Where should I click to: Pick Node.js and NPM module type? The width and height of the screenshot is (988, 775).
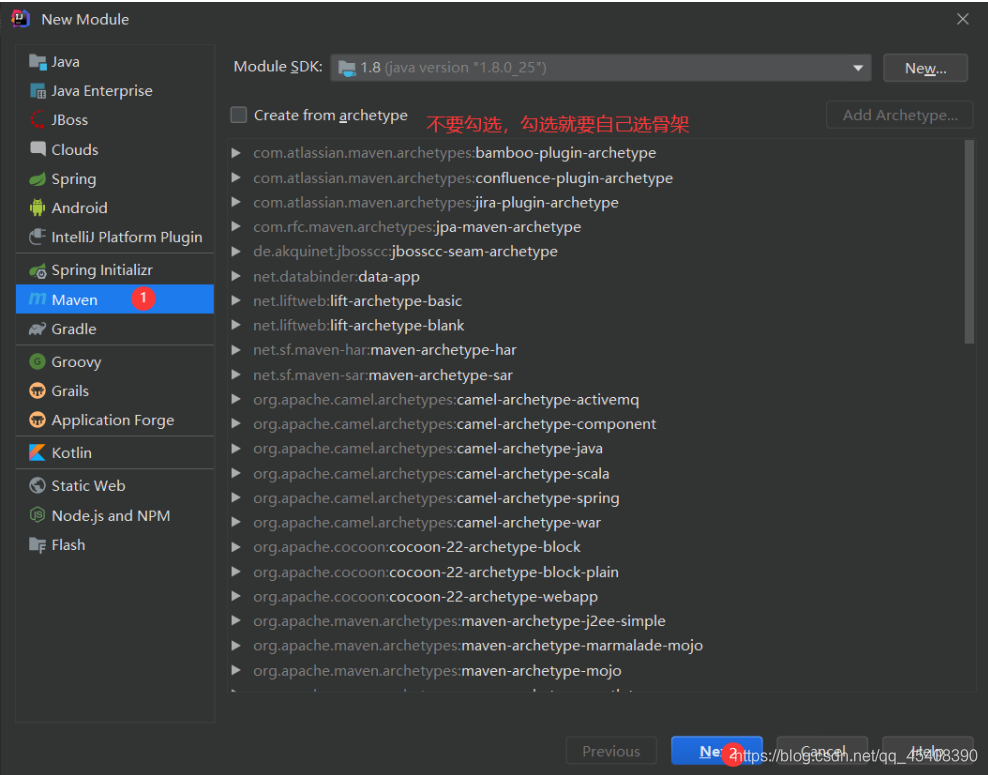coord(115,515)
